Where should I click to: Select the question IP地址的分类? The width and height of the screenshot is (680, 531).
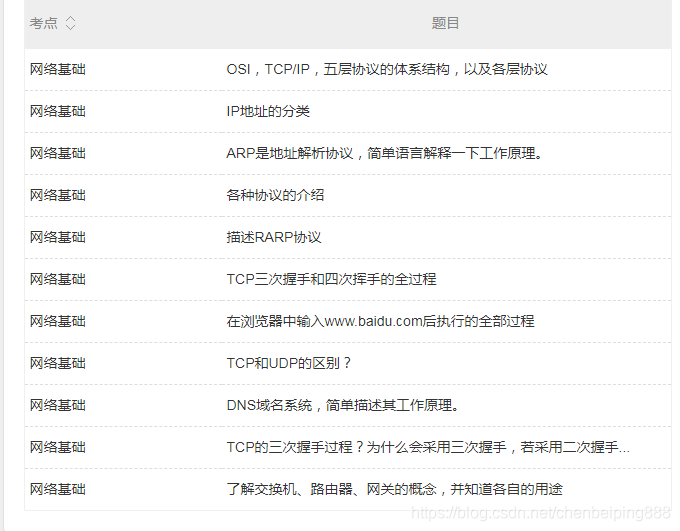pyautogui.click(x=268, y=111)
